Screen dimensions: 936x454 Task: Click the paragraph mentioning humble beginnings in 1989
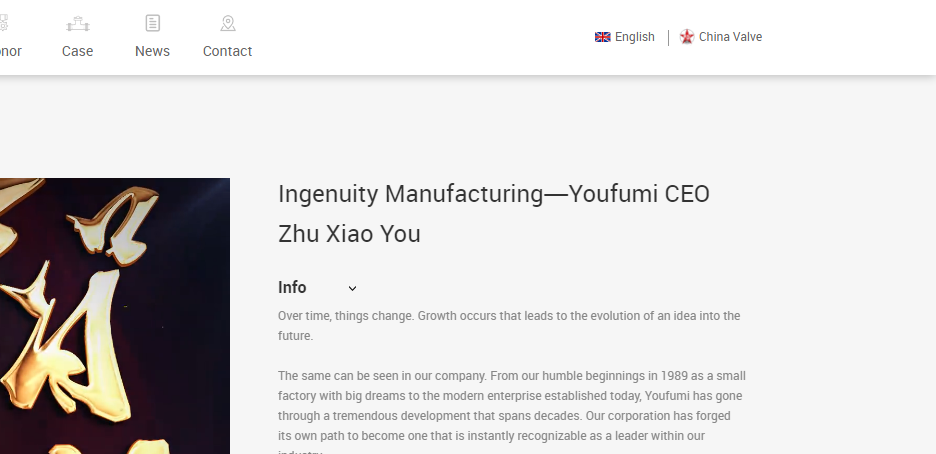[x=512, y=412]
